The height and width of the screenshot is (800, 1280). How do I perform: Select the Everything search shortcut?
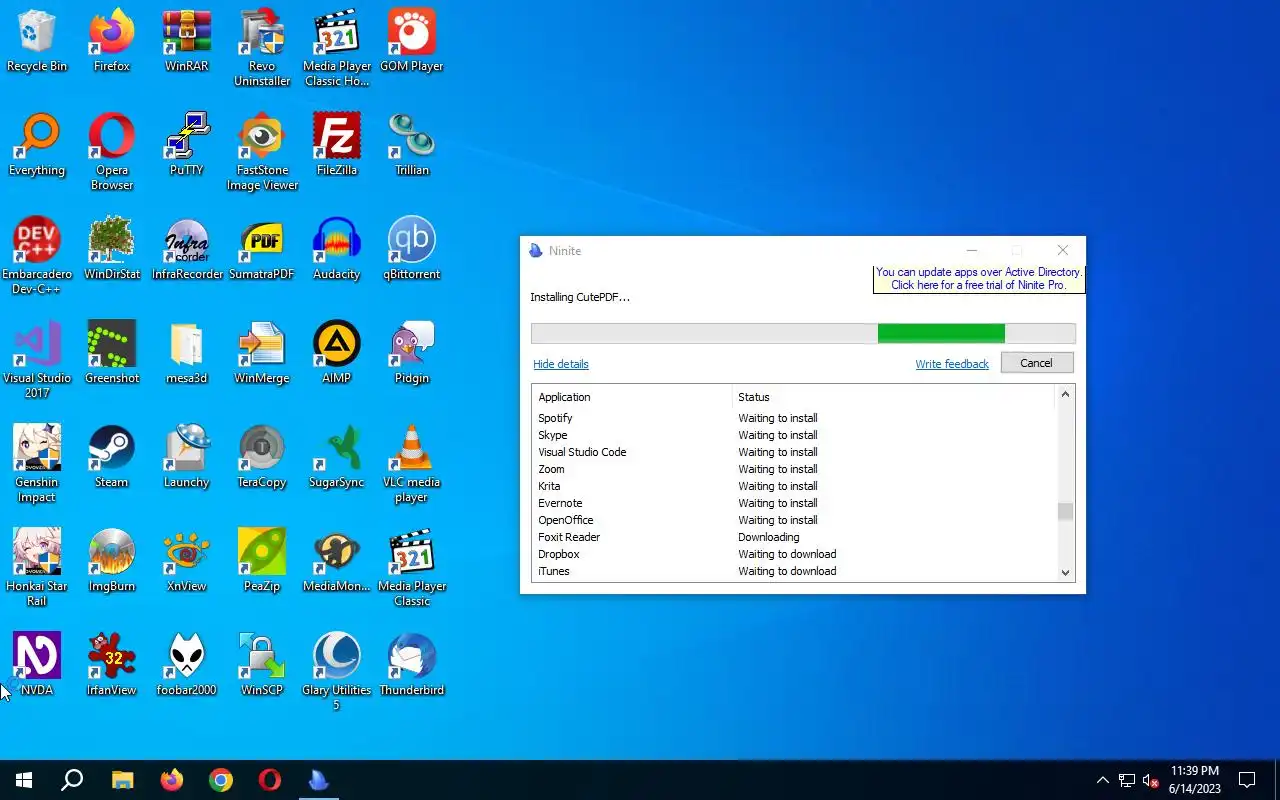(37, 145)
